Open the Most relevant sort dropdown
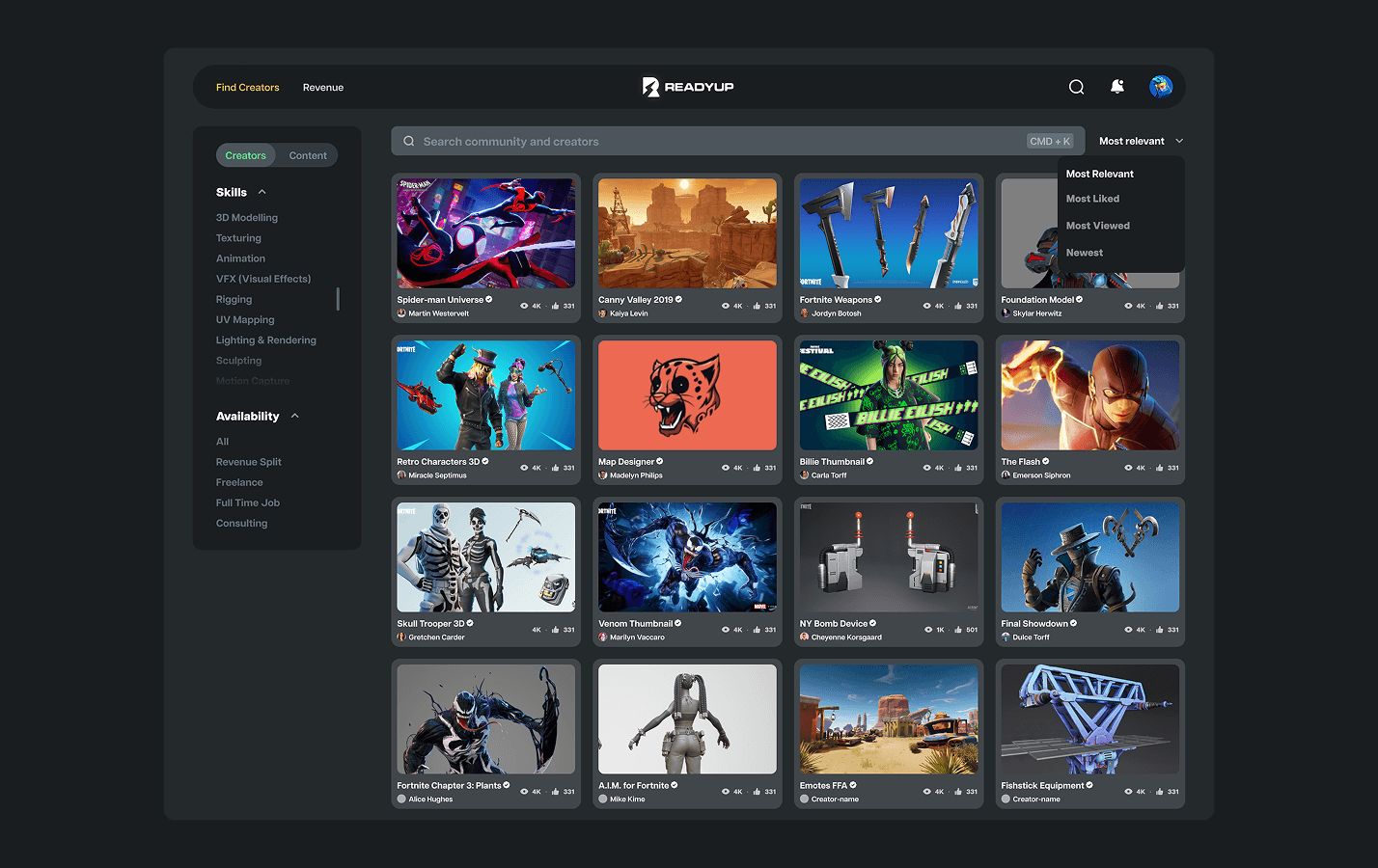The image size is (1378, 868). [1141, 141]
